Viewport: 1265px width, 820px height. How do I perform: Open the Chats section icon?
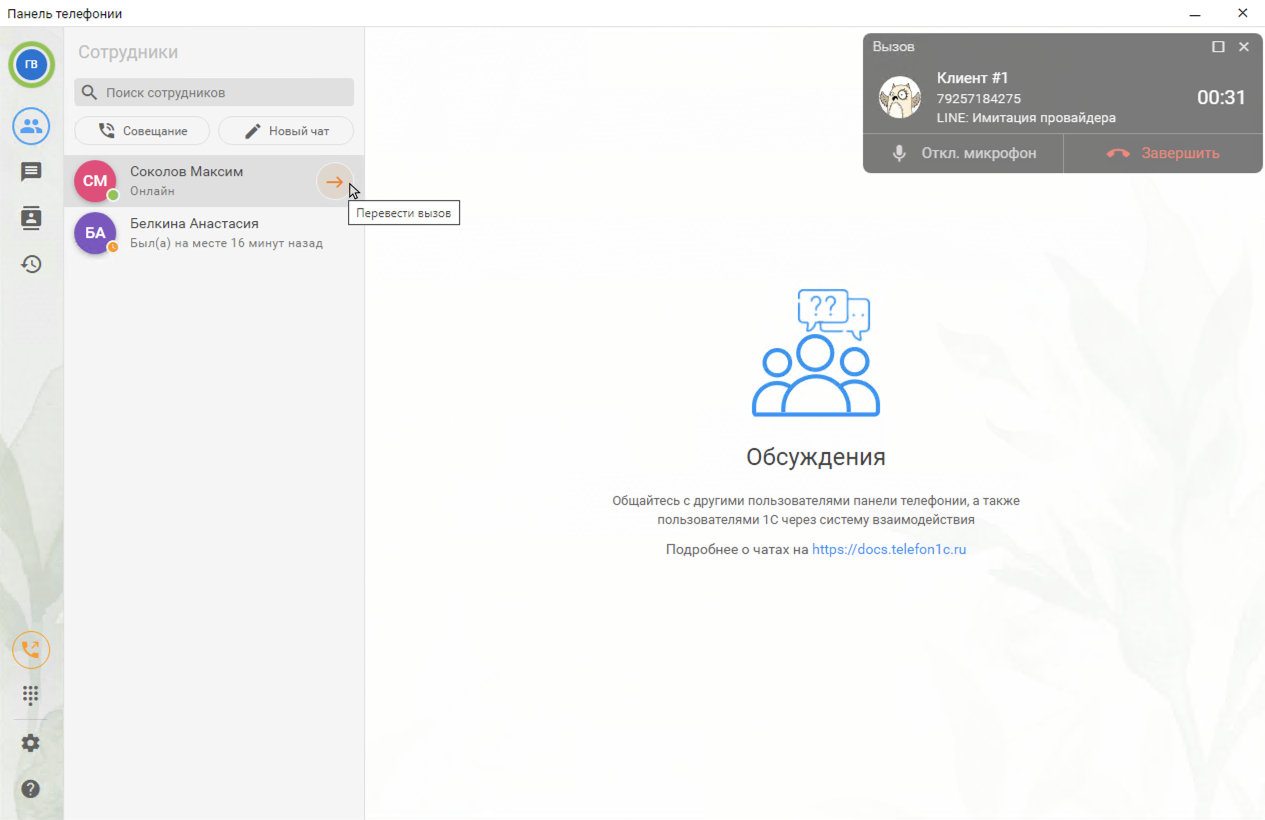31,172
